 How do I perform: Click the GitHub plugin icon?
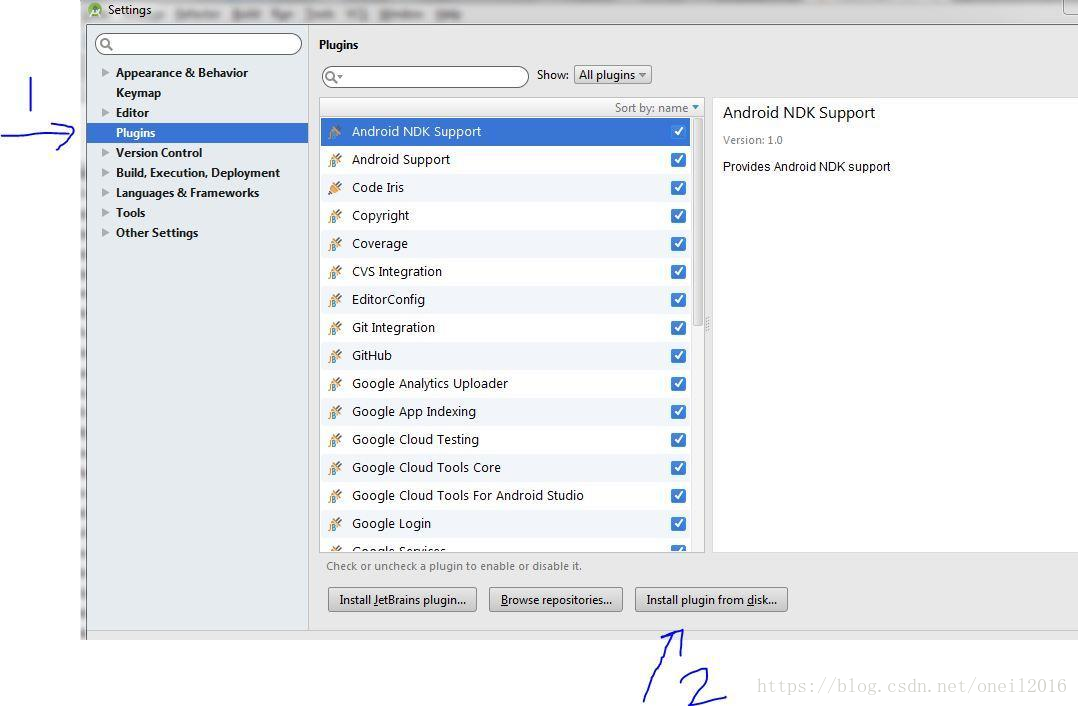pos(335,355)
